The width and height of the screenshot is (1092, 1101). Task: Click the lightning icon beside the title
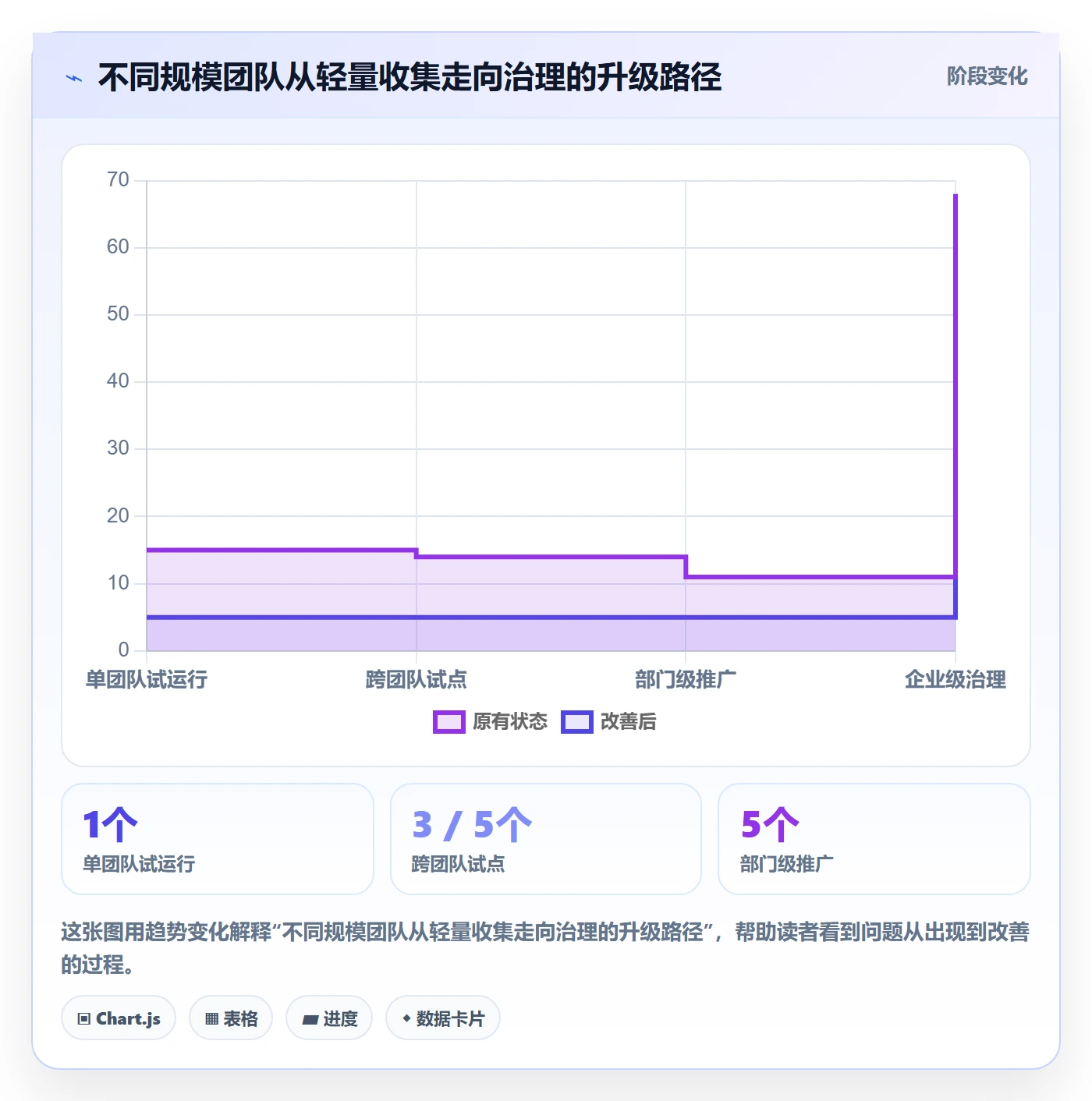[x=74, y=78]
